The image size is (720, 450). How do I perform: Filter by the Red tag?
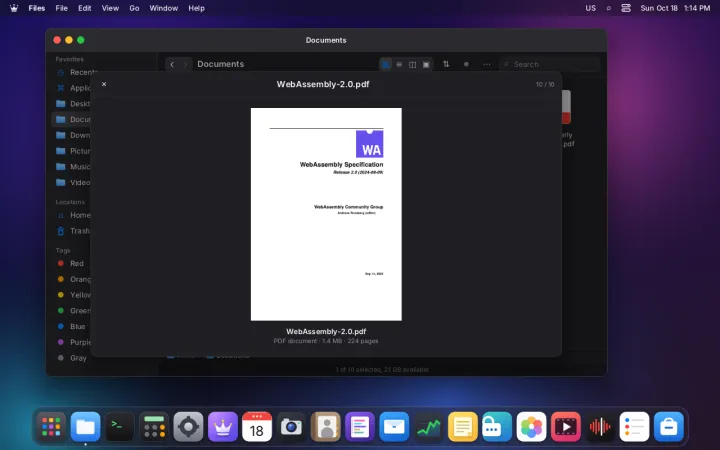coord(73,263)
